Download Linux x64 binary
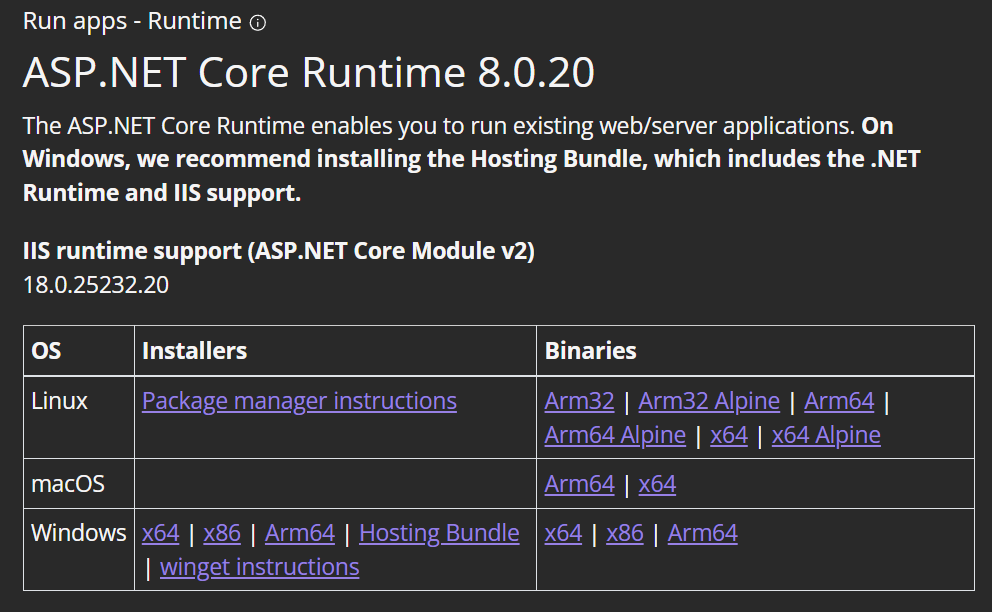This screenshot has height=612, width=992. pos(729,435)
